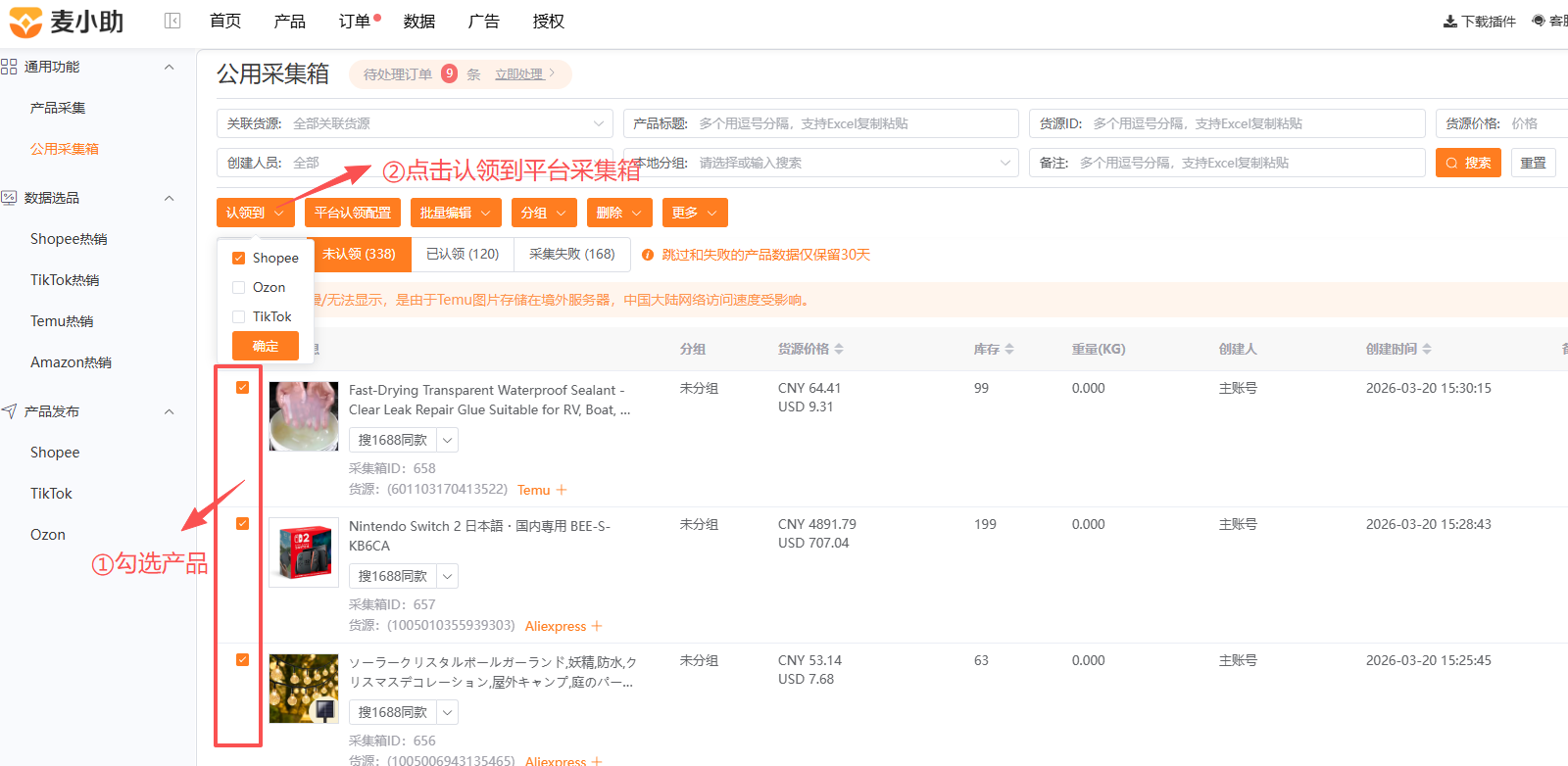Click the 数据选品 chart icon
The image size is (1568, 766).
pyautogui.click(x=9, y=198)
